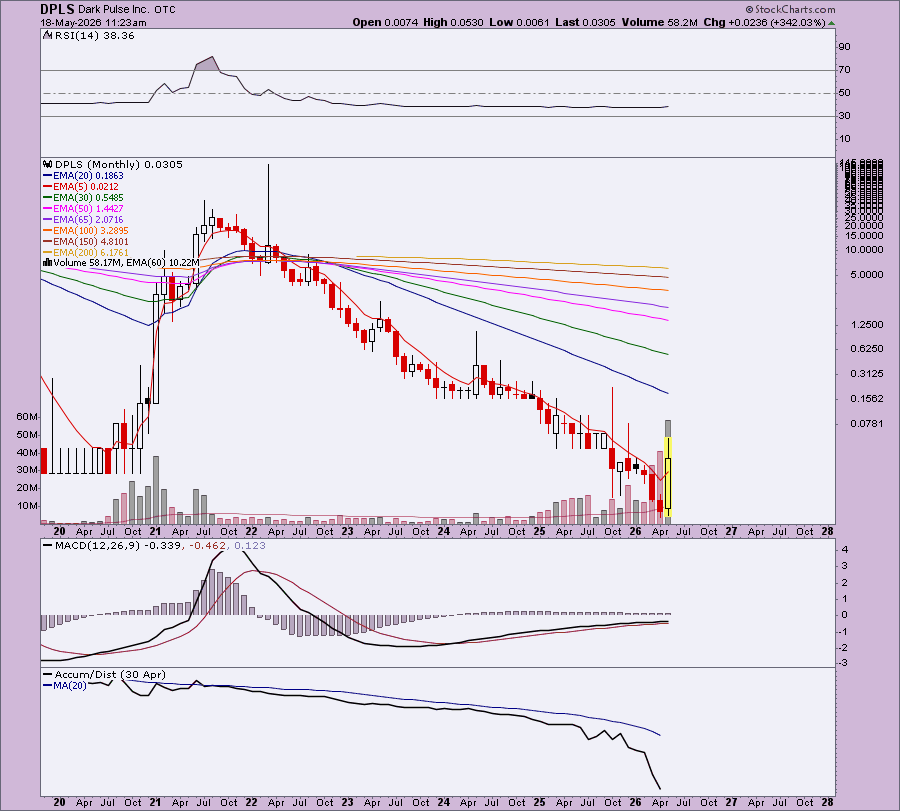The height and width of the screenshot is (811, 900).
Task: Click the purple line swatch for EMA(65)
Action: pos(48,219)
